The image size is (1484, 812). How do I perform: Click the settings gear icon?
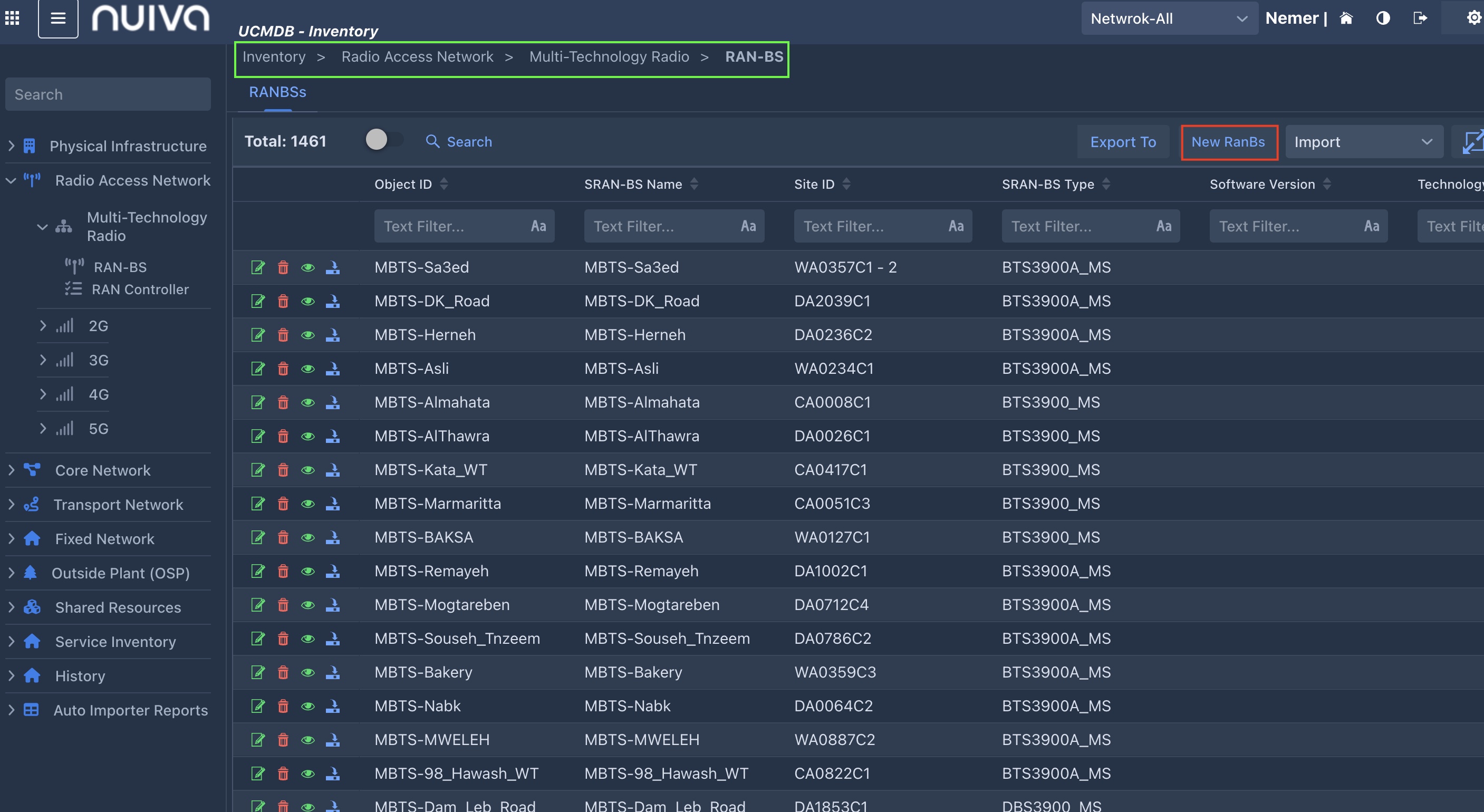pyautogui.click(x=1473, y=18)
